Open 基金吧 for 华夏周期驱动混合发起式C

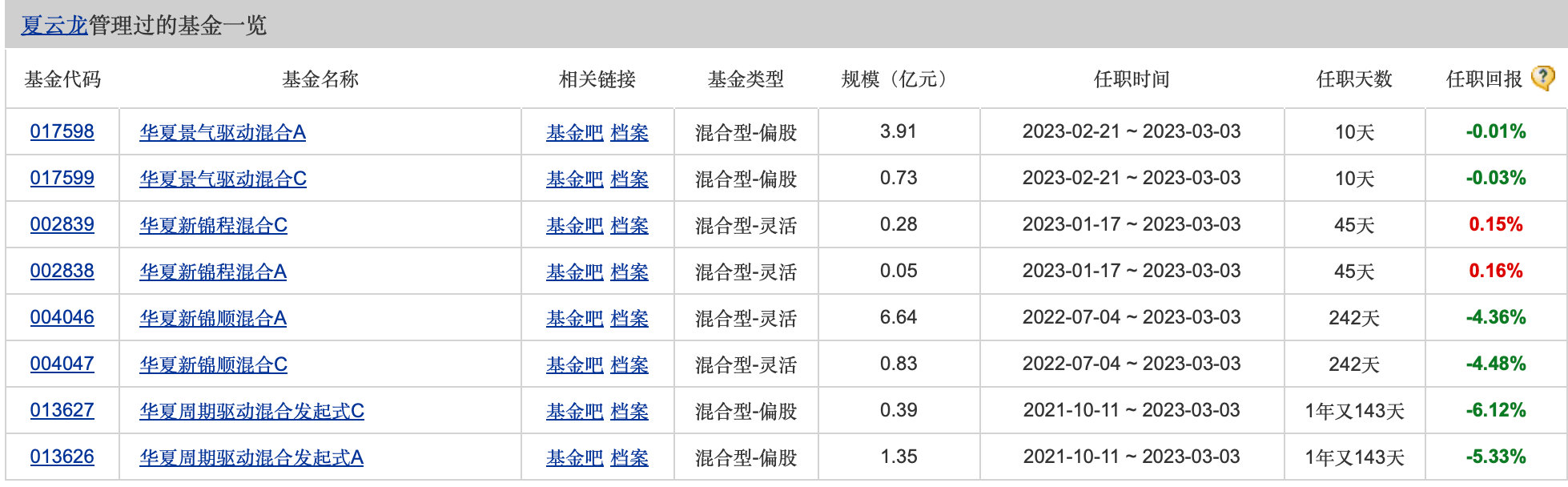point(575,411)
